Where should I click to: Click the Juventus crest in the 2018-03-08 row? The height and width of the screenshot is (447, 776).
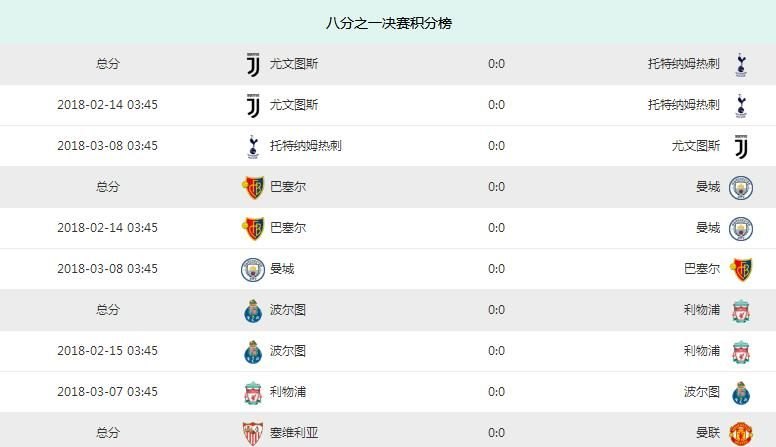pos(740,146)
